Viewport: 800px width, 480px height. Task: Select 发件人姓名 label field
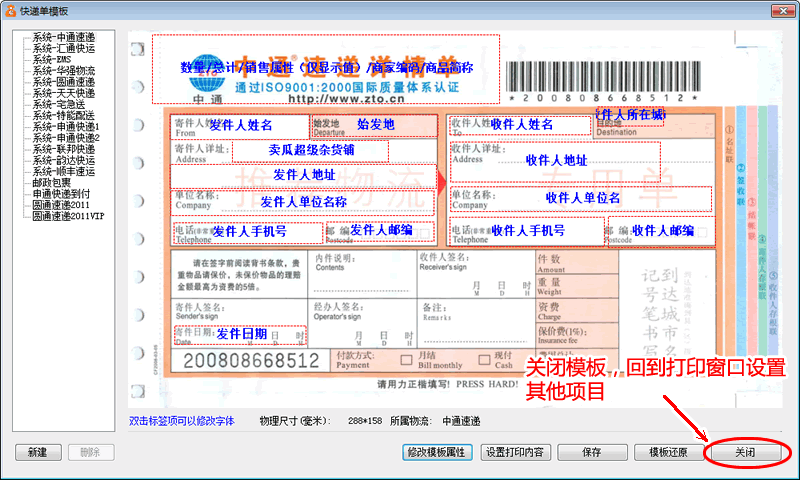(240, 125)
